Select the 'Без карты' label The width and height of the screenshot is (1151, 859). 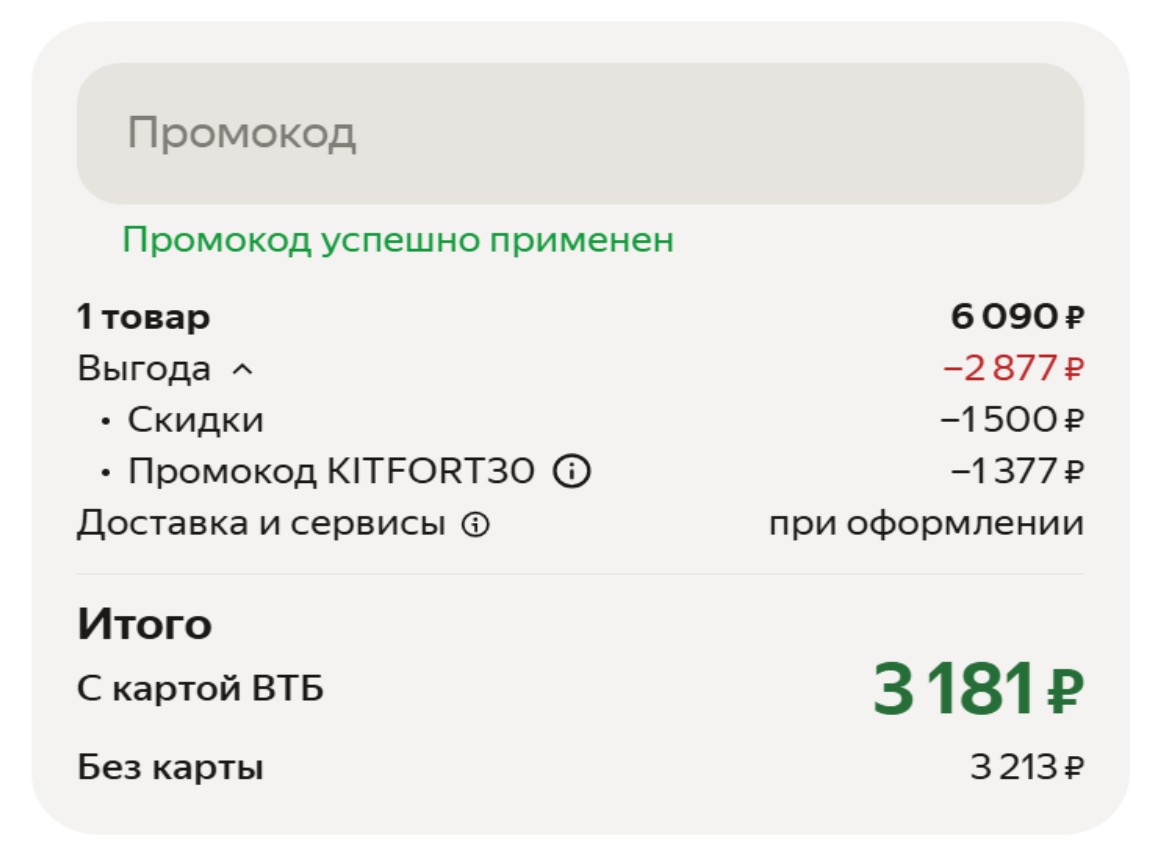click(x=170, y=768)
